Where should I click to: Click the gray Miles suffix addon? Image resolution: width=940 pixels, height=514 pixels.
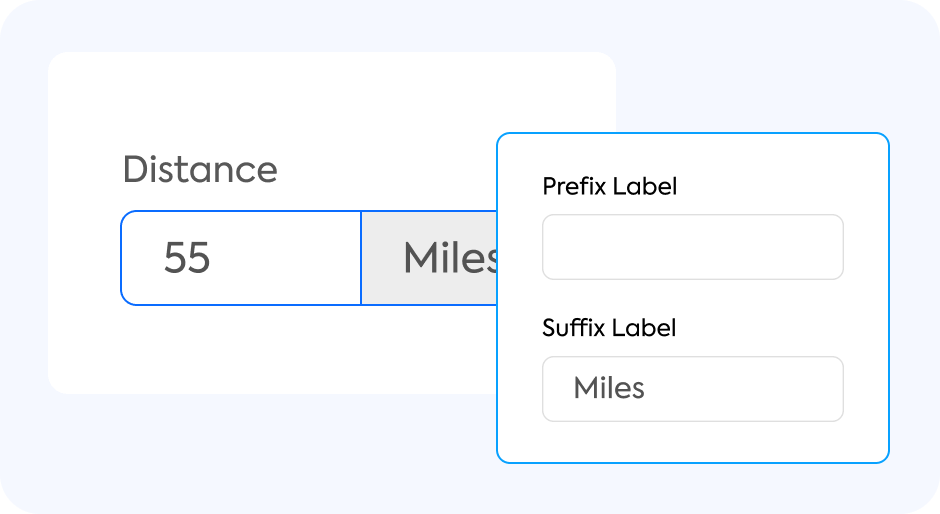tap(430, 258)
